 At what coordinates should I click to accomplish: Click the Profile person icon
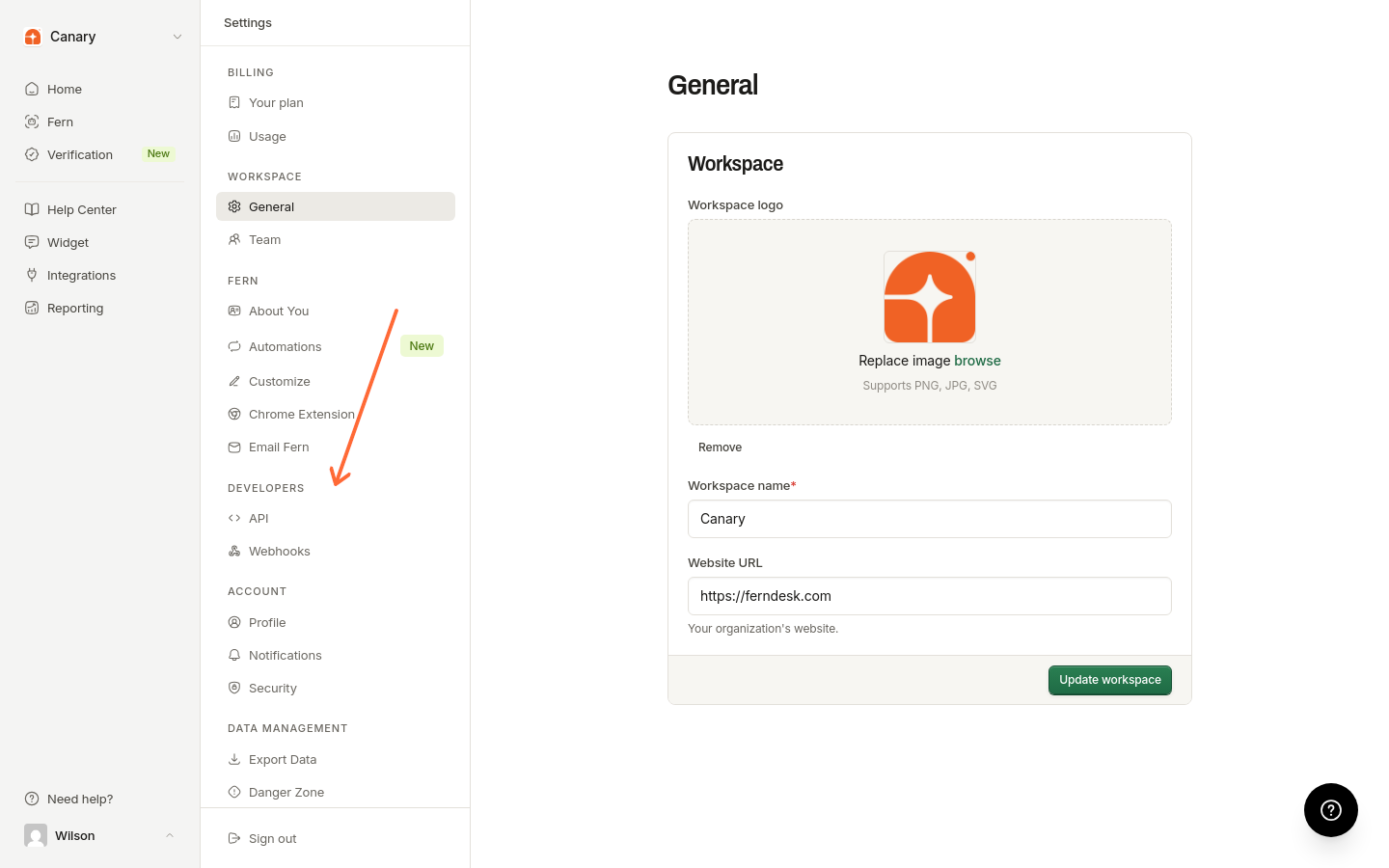pos(234,622)
